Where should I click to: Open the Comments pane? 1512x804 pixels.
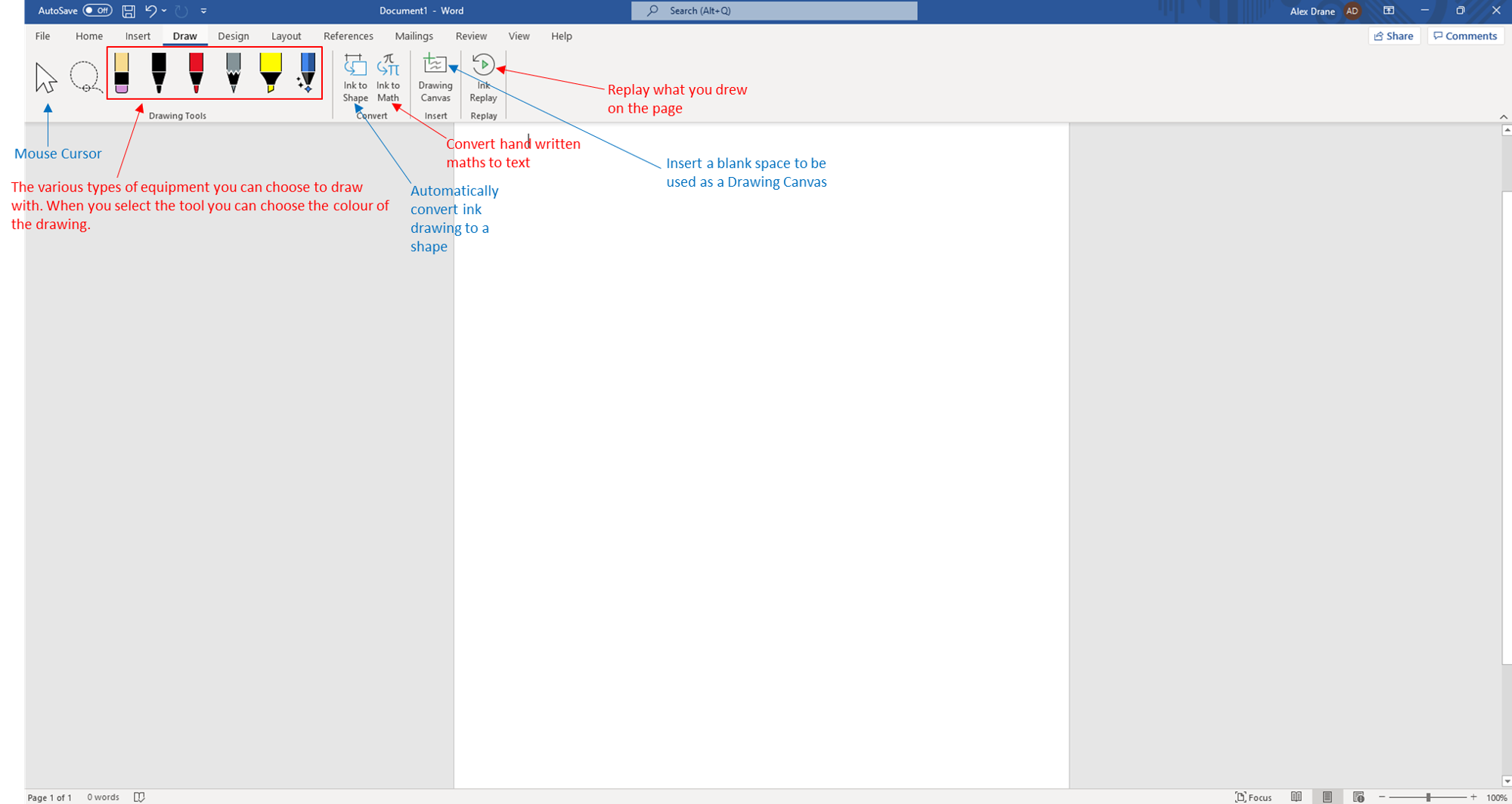click(x=1464, y=36)
